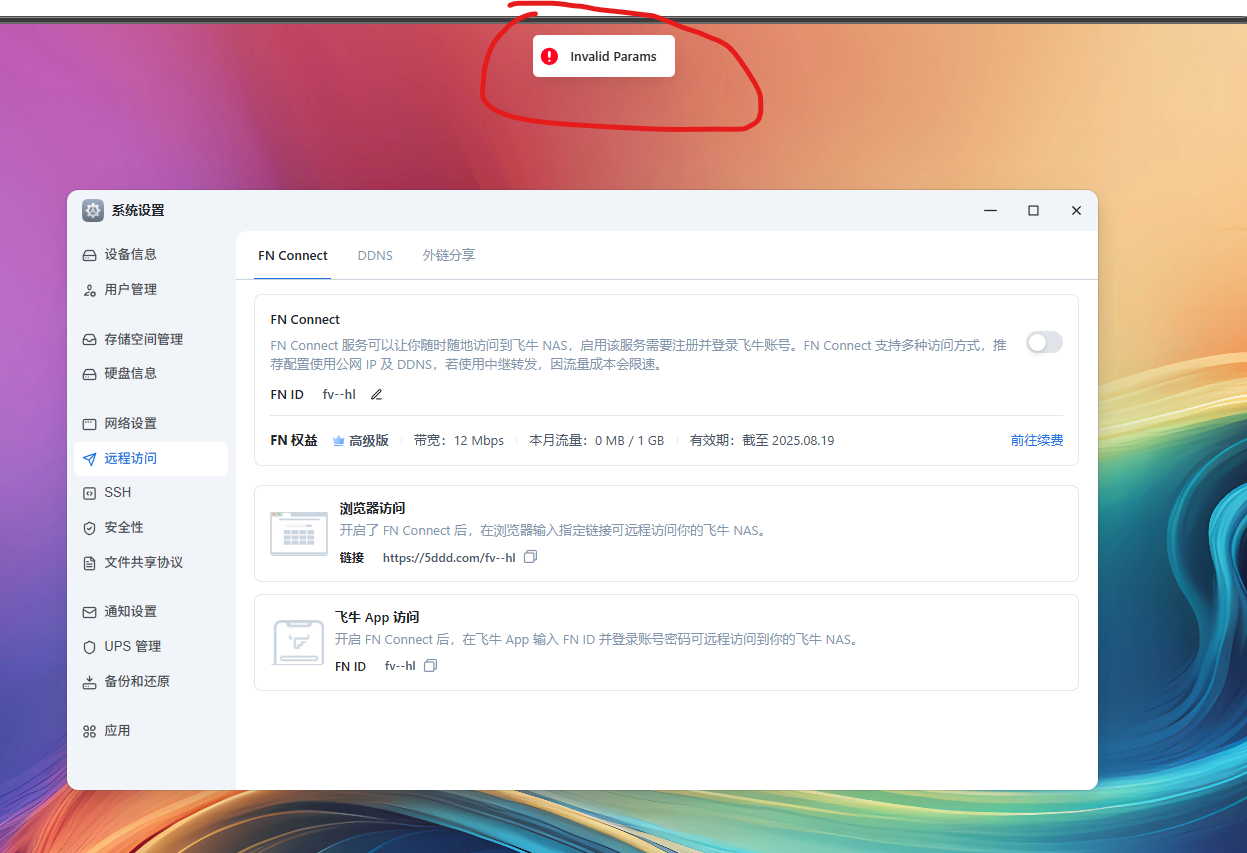Select 设备信息 in the sidebar
The image size is (1247, 853).
[x=151, y=255]
